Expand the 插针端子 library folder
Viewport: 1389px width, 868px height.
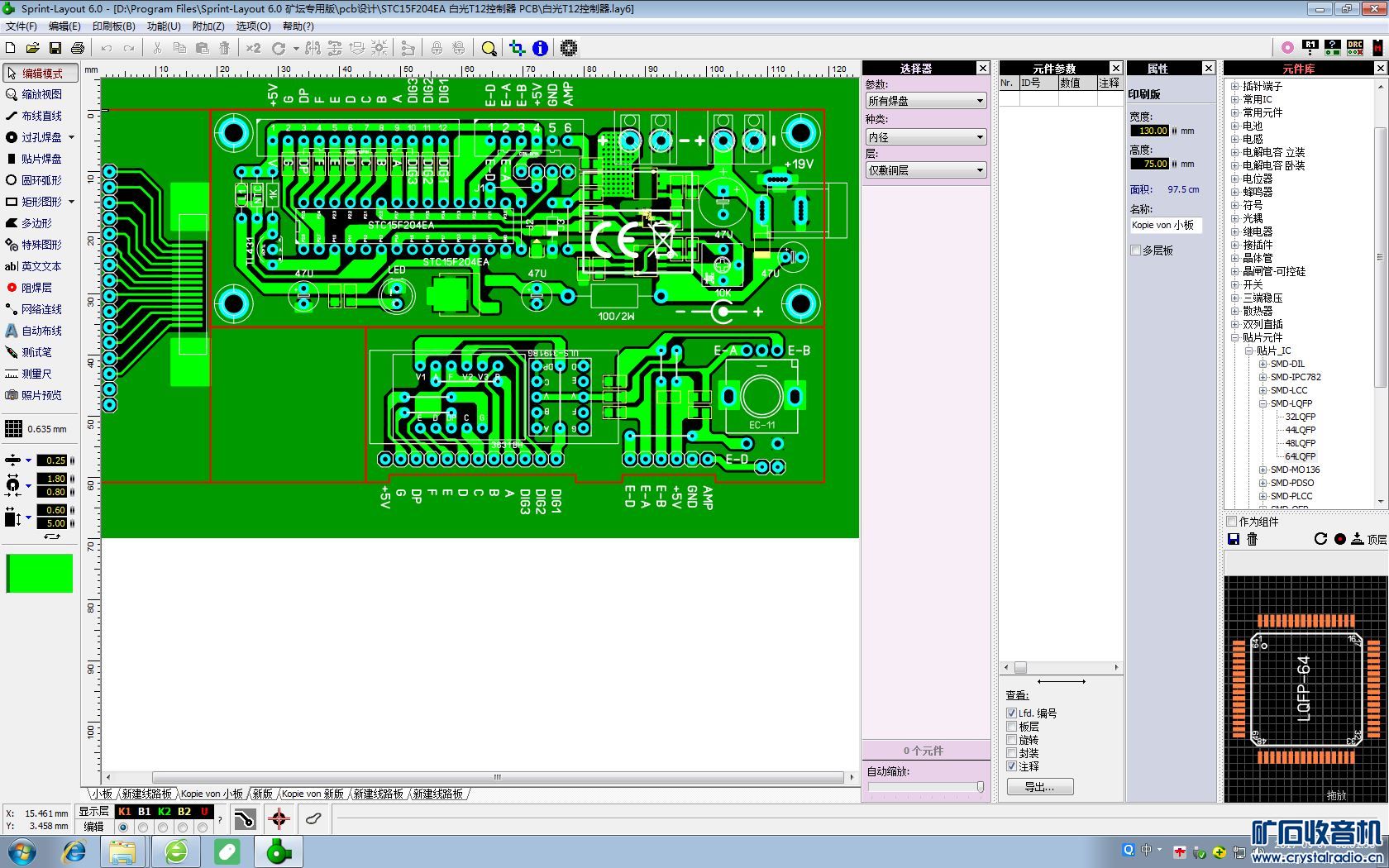coord(1235,86)
